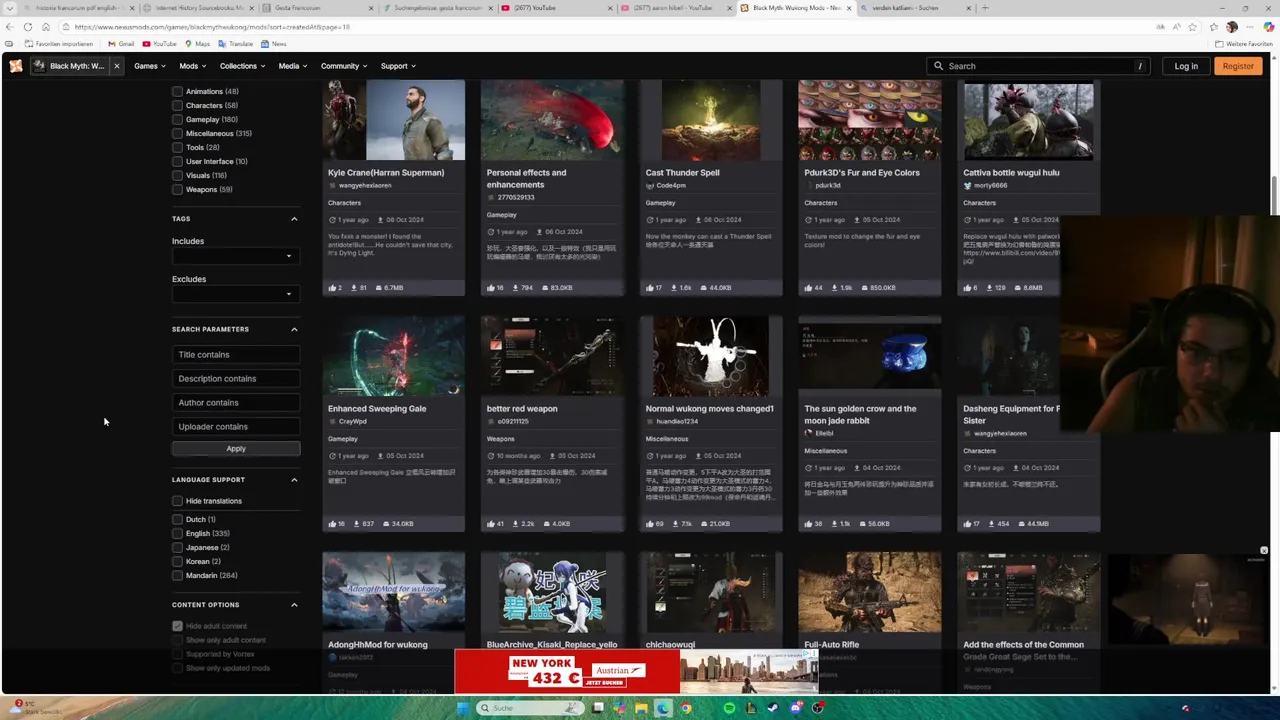Close the Black Myth: Wukong game filter
Image resolution: width=1280 pixels, height=720 pixels.
point(116,66)
